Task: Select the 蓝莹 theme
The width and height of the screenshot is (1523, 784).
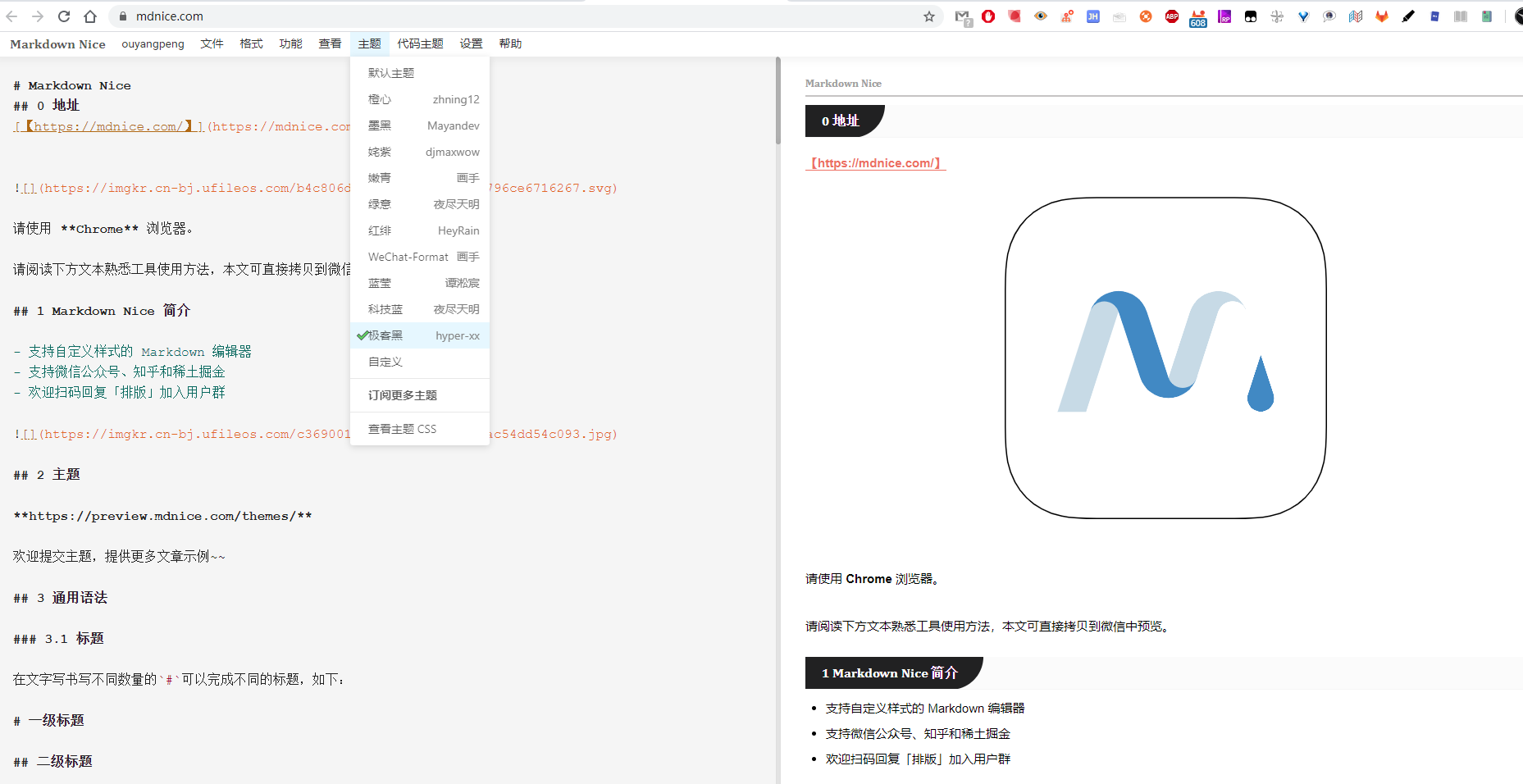Action: (420, 283)
